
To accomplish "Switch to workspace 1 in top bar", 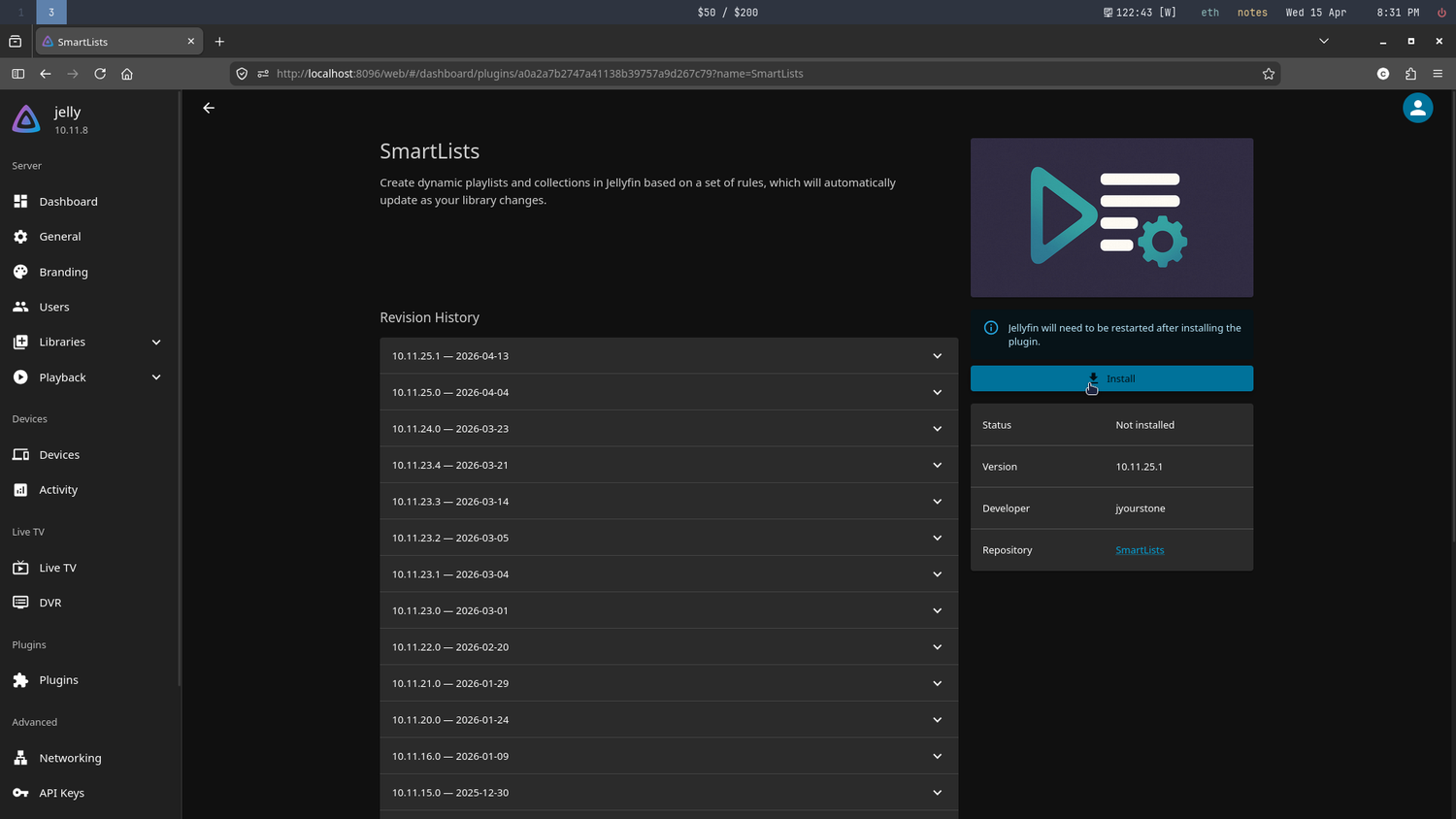I will 20,12.
